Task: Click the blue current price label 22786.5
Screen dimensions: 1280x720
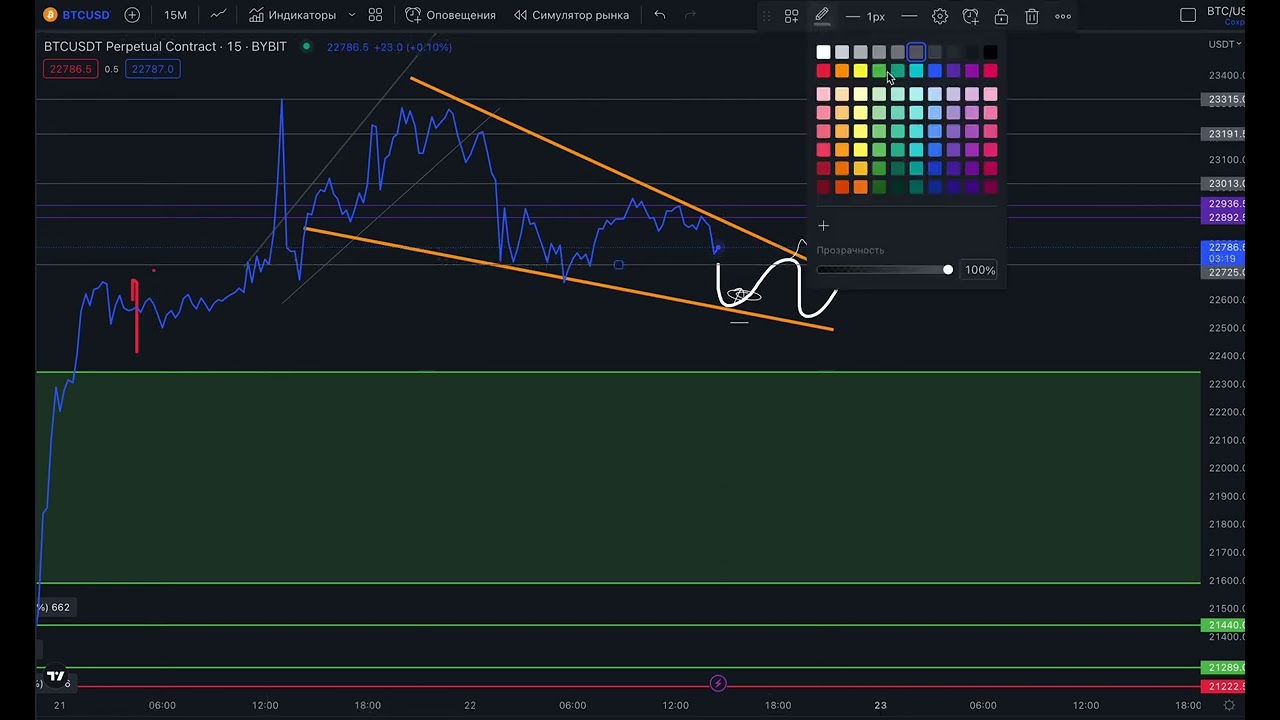Action: tap(1223, 247)
